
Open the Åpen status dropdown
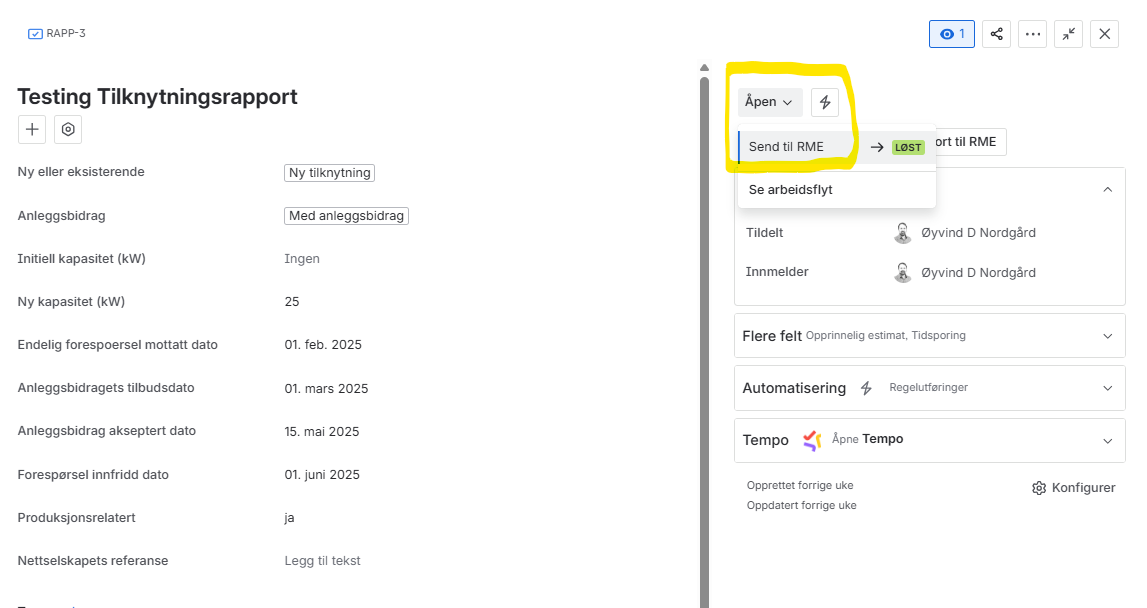pyautogui.click(x=769, y=102)
